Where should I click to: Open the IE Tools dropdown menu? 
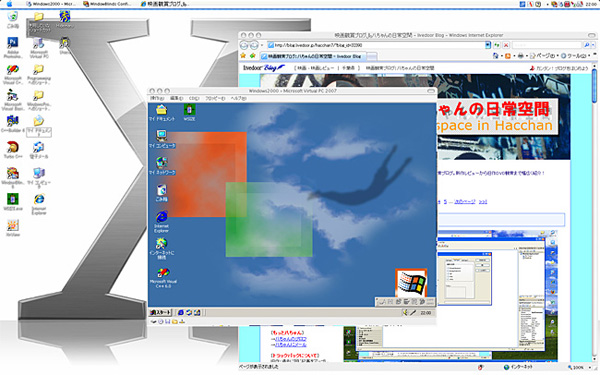pyautogui.click(x=575, y=56)
